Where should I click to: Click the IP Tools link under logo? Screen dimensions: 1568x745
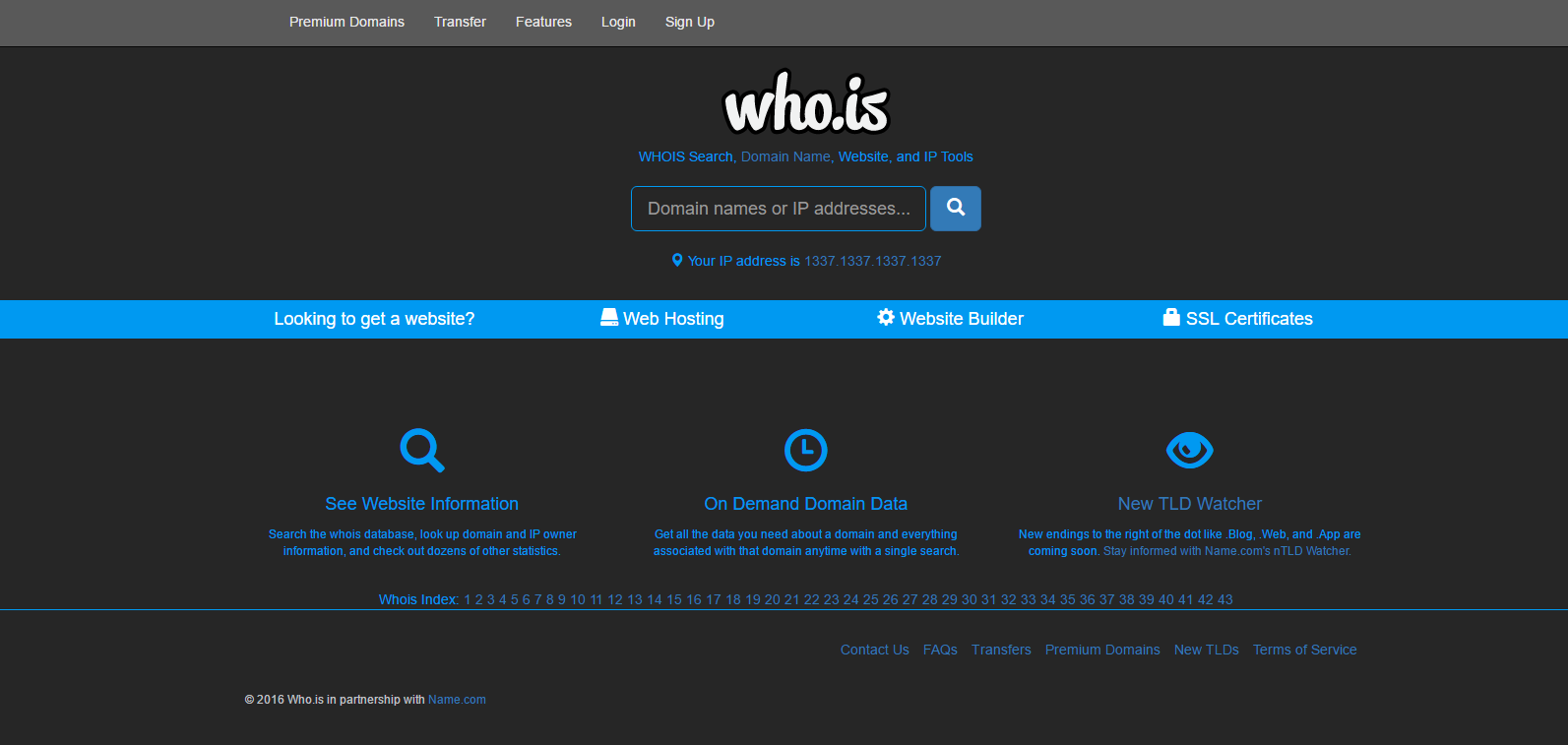(948, 156)
